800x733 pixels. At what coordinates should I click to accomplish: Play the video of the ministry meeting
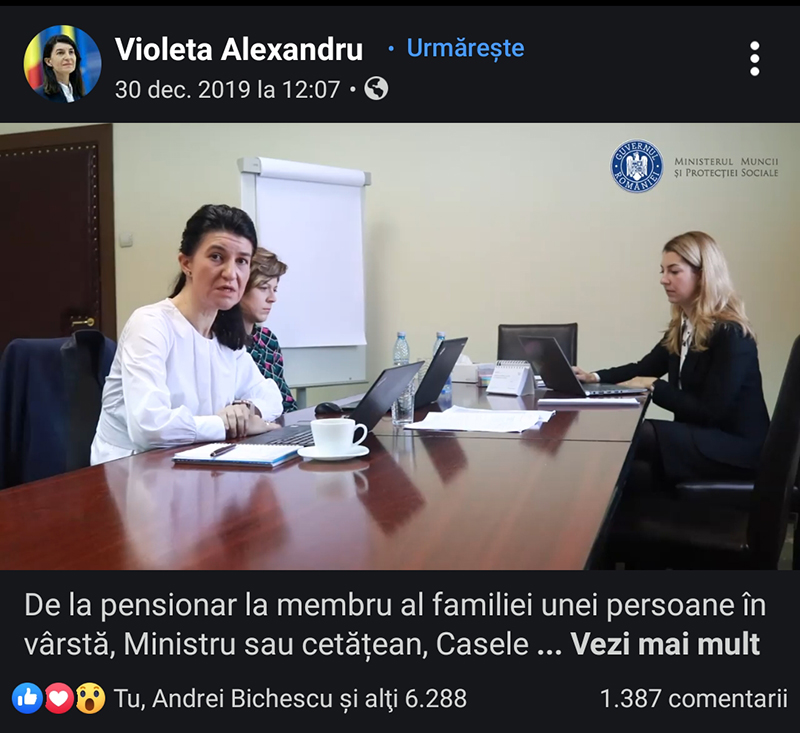click(400, 346)
